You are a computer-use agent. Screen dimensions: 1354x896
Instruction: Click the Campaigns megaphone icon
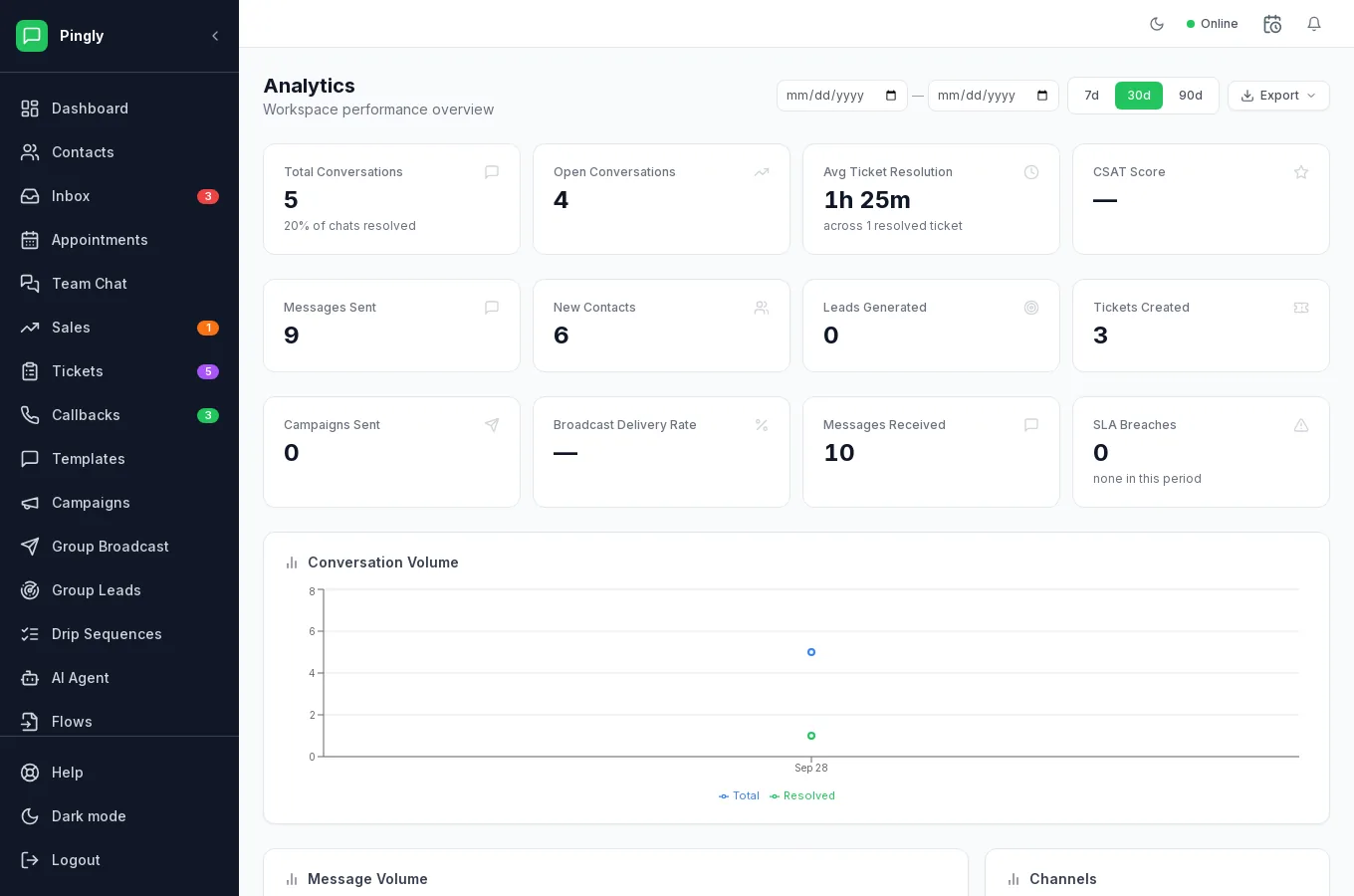click(x=31, y=503)
